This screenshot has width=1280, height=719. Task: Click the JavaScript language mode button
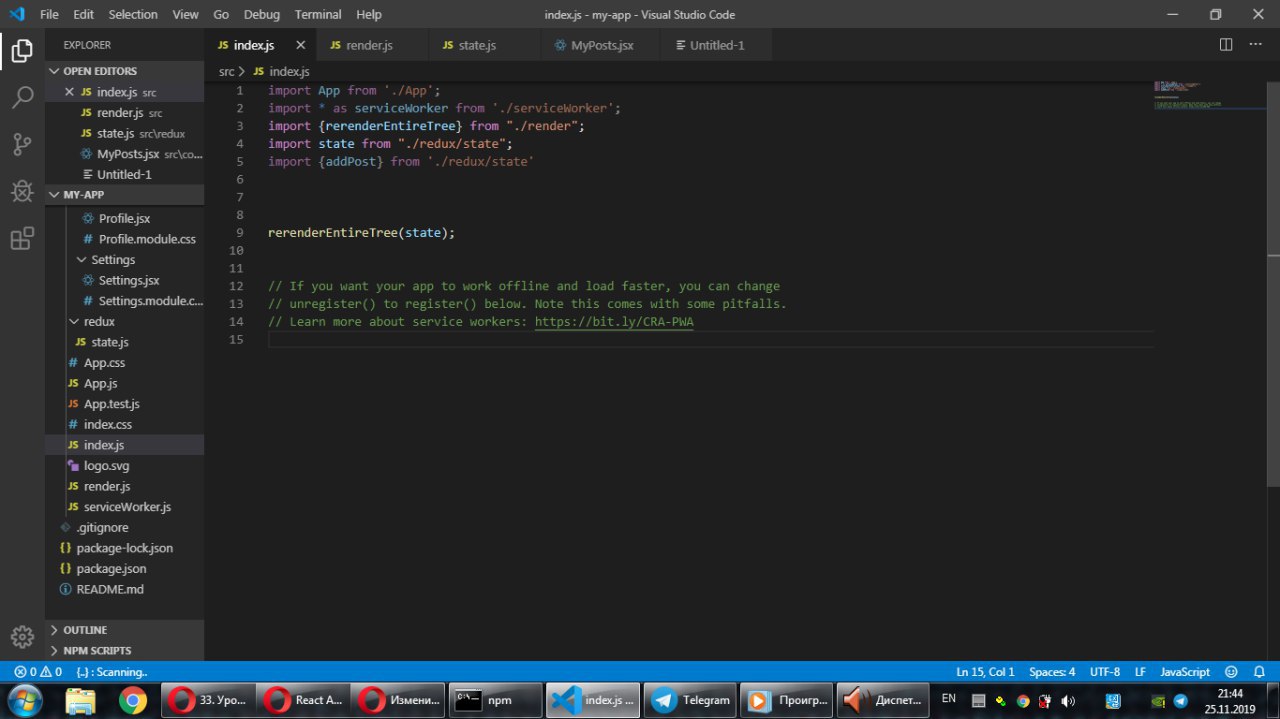pos(1185,672)
